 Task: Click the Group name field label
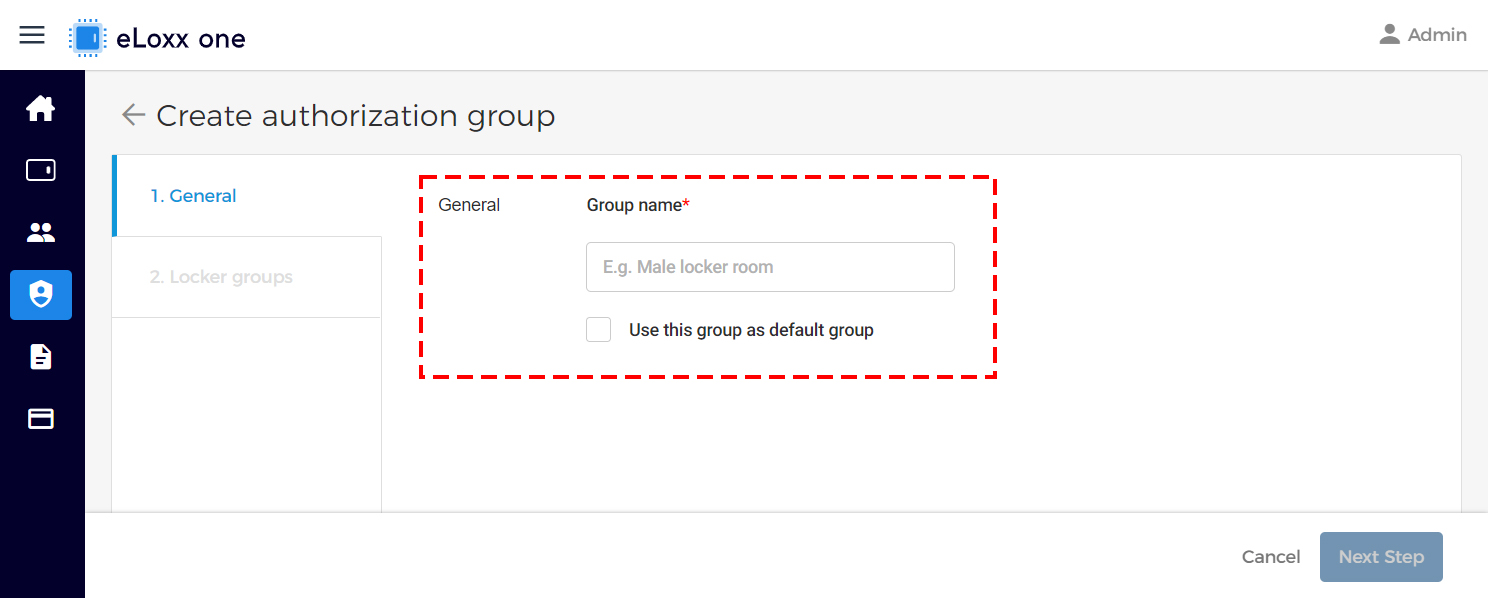click(x=638, y=205)
